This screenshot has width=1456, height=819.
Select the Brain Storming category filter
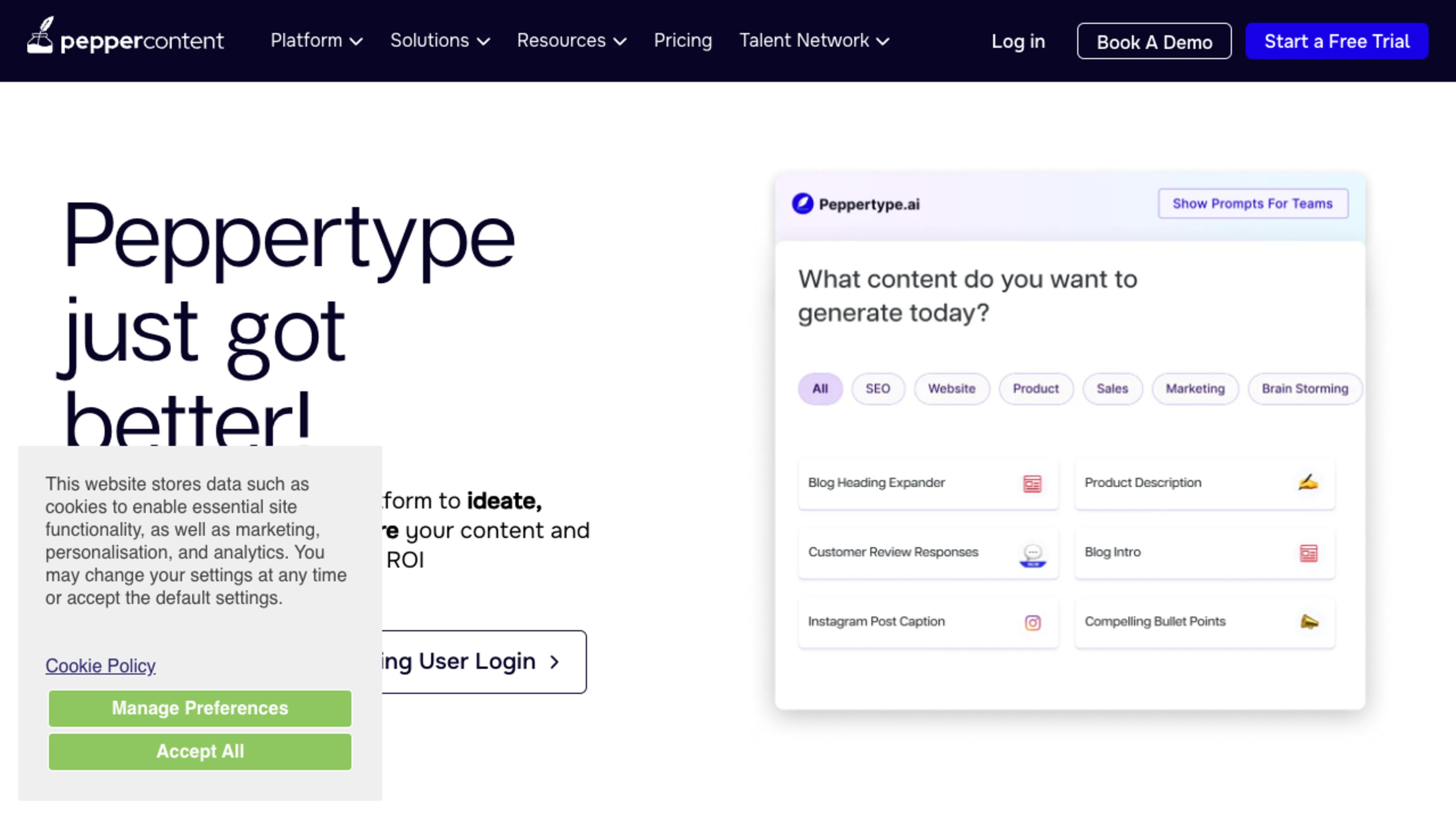tap(1305, 389)
